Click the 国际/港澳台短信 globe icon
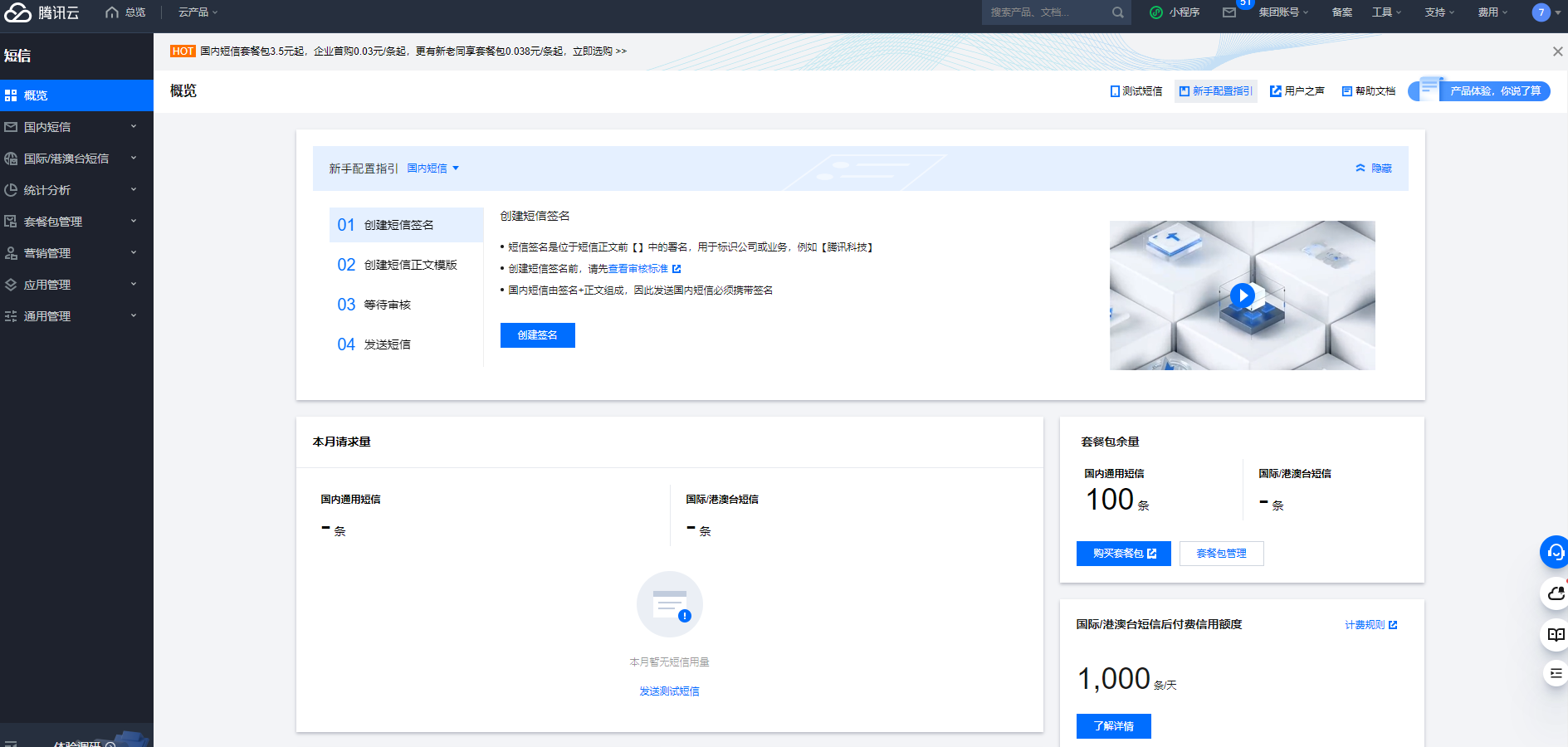Screen dimensions: 1568x747 (x=11, y=159)
